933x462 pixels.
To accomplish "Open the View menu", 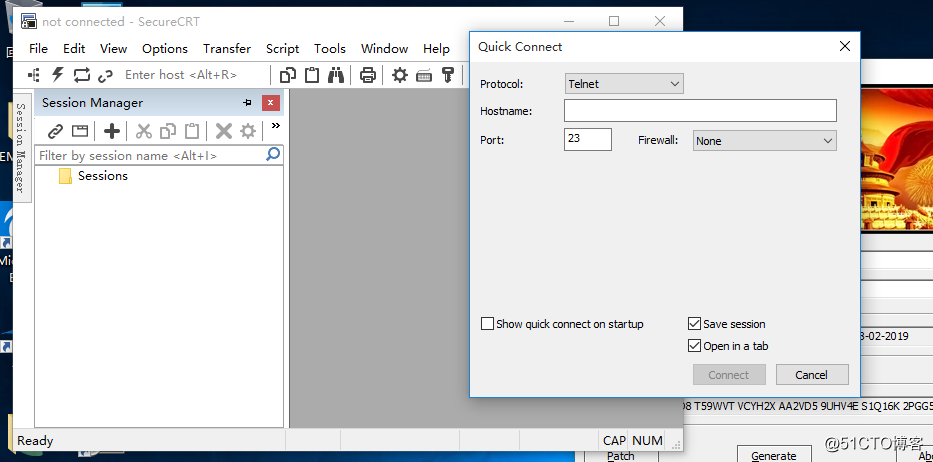I will (113, 49).
